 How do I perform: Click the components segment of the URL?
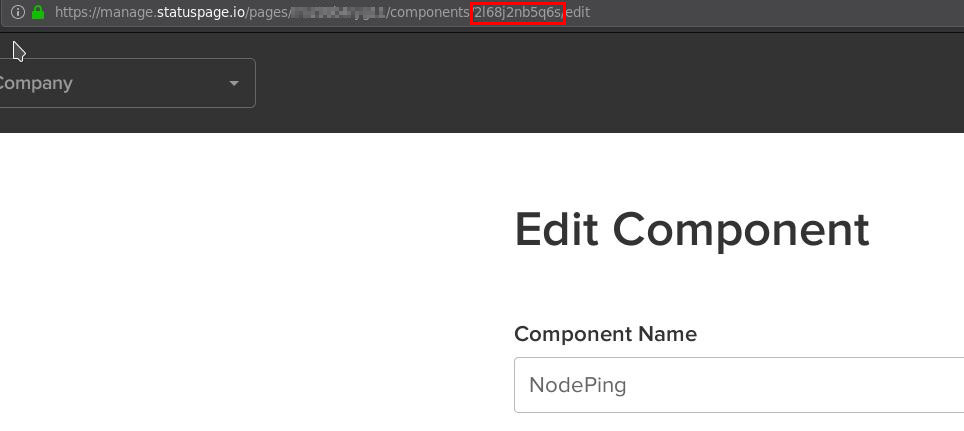[429, 13]
